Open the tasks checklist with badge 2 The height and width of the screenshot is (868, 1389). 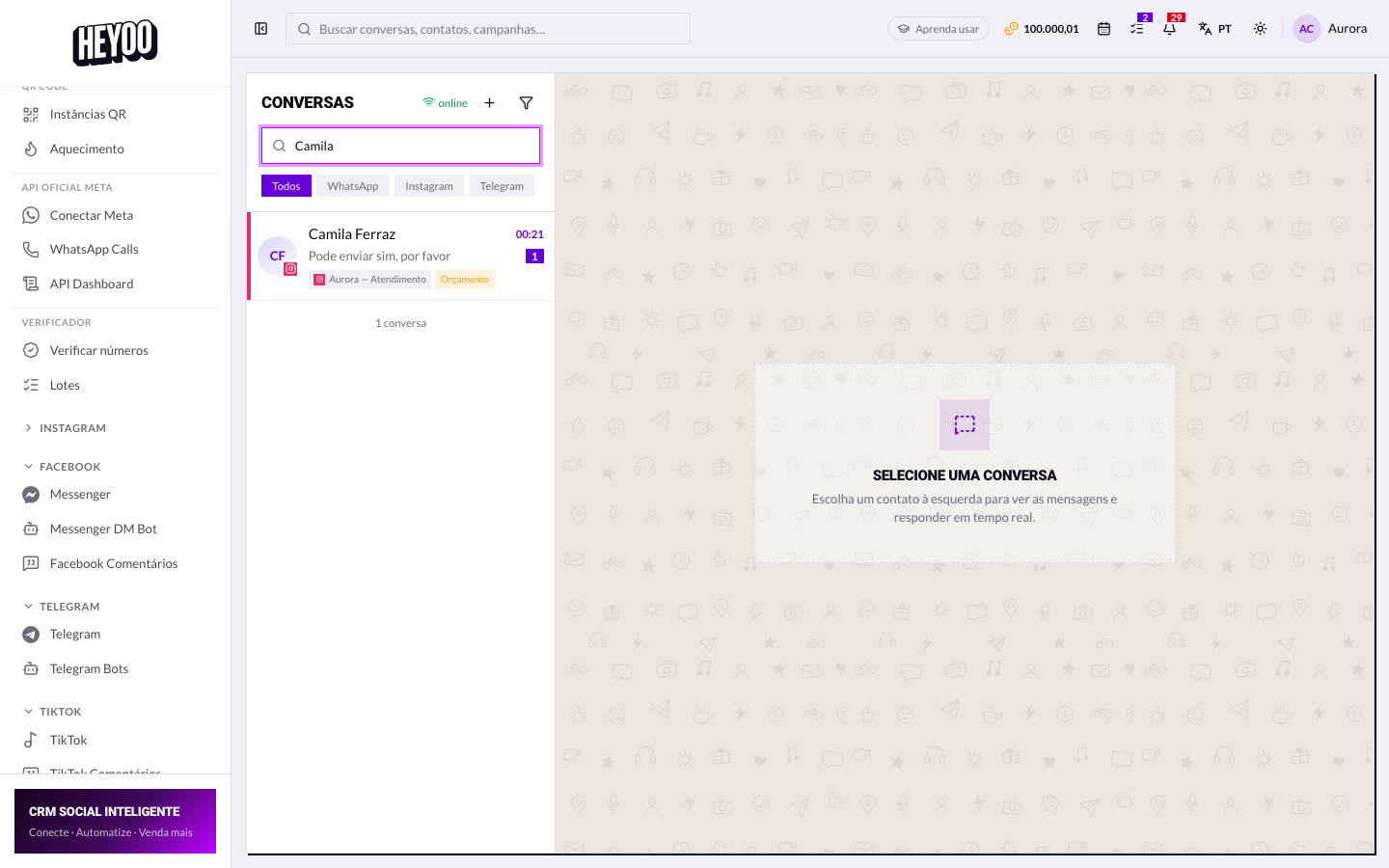click(x=1137, y=29)
